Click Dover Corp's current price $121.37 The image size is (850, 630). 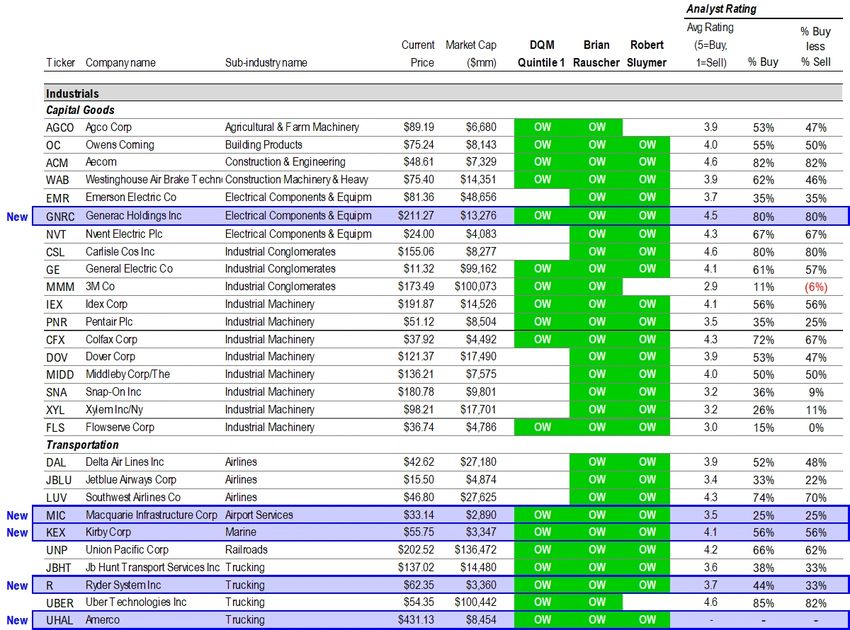point(416,357)
